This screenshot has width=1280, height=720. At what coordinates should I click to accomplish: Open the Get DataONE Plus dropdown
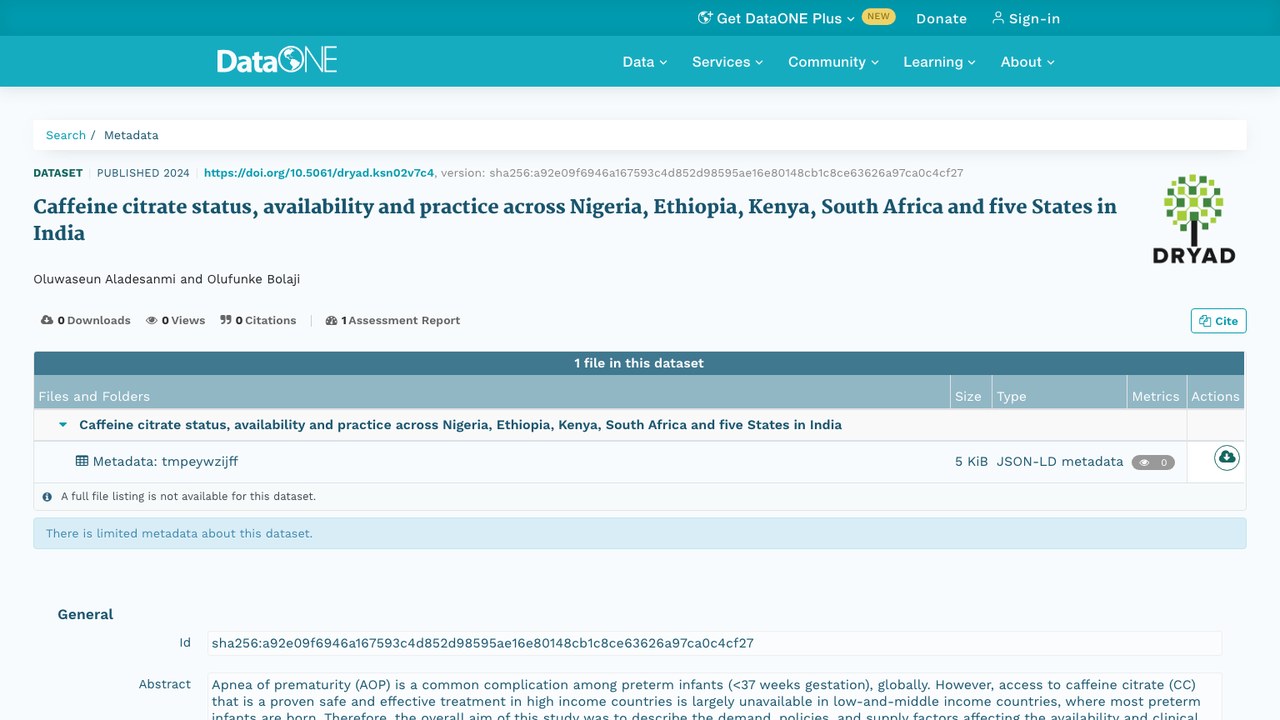click(777, 18)
